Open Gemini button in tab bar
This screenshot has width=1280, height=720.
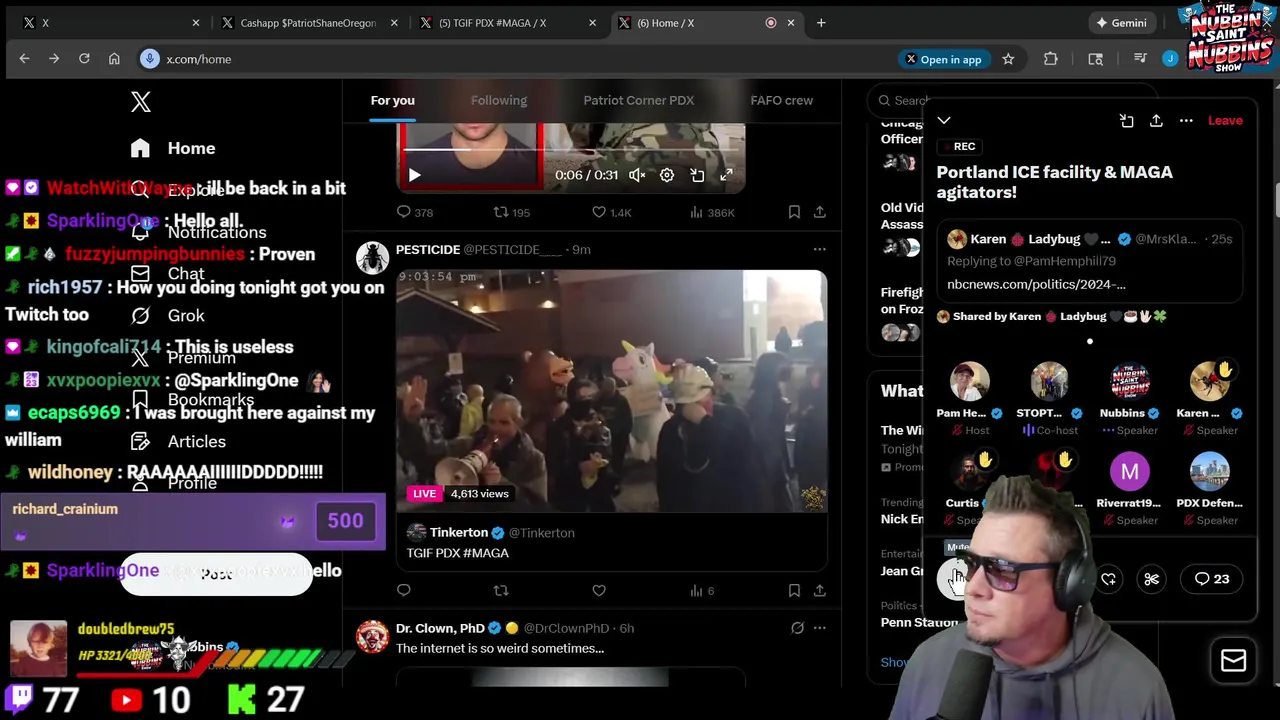pyautogui.click(x=1121, y=23)
